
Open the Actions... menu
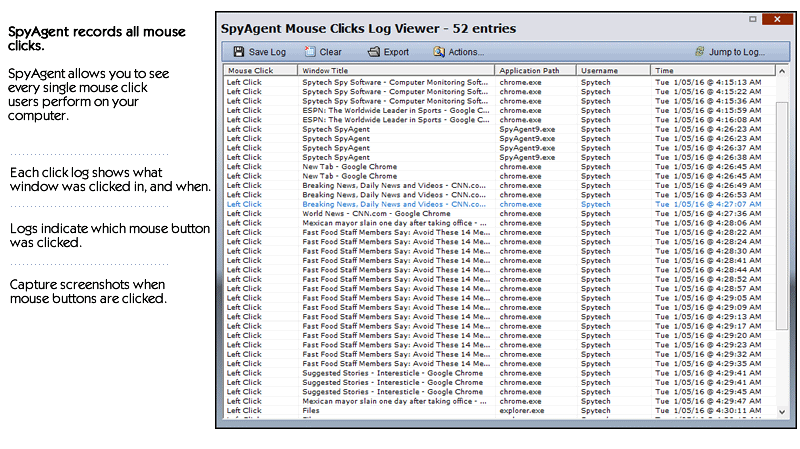pyautogui.click(x=466, y=52)
